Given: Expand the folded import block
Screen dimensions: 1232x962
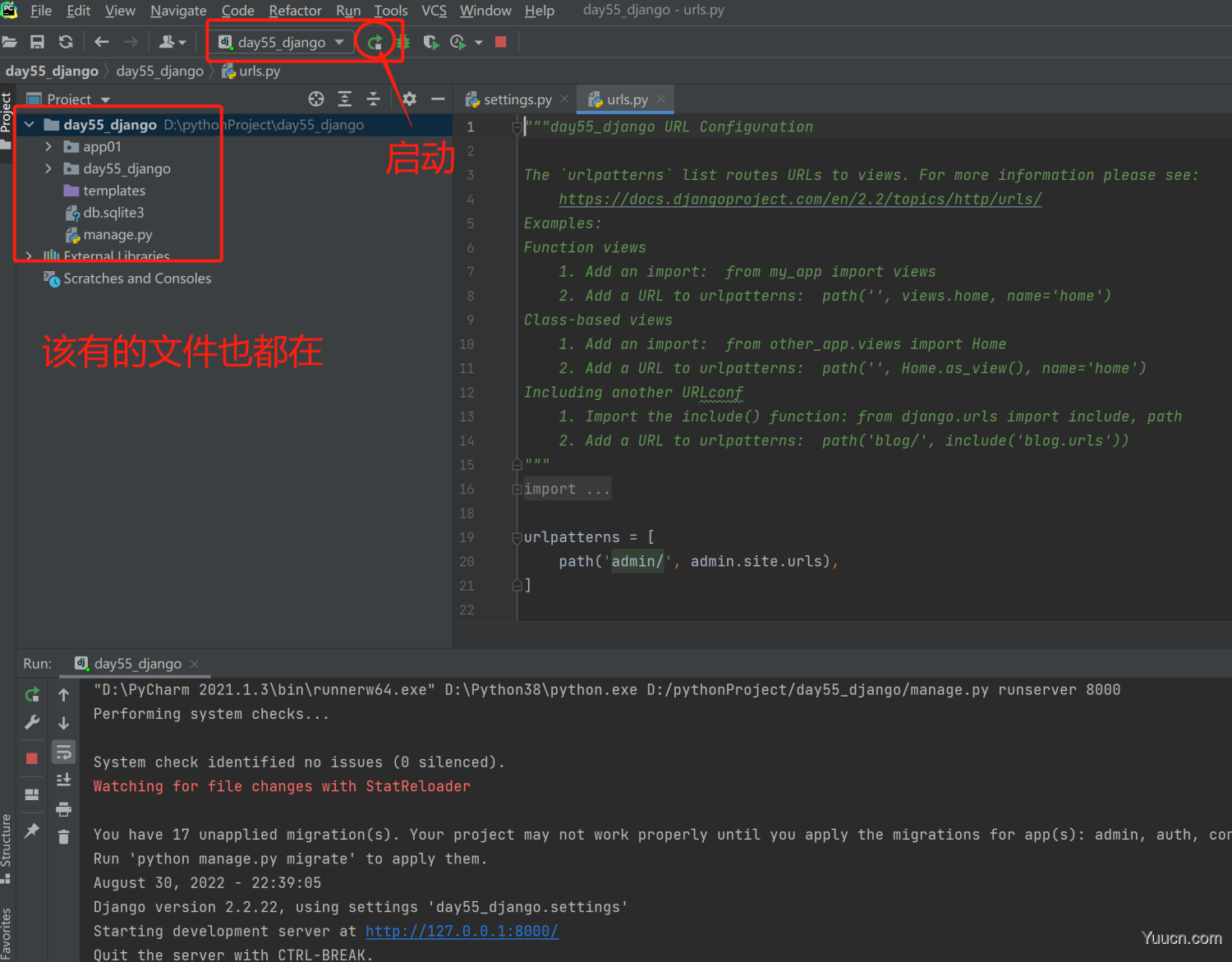Looking at the screenshot, I should [x=517, y=490].
